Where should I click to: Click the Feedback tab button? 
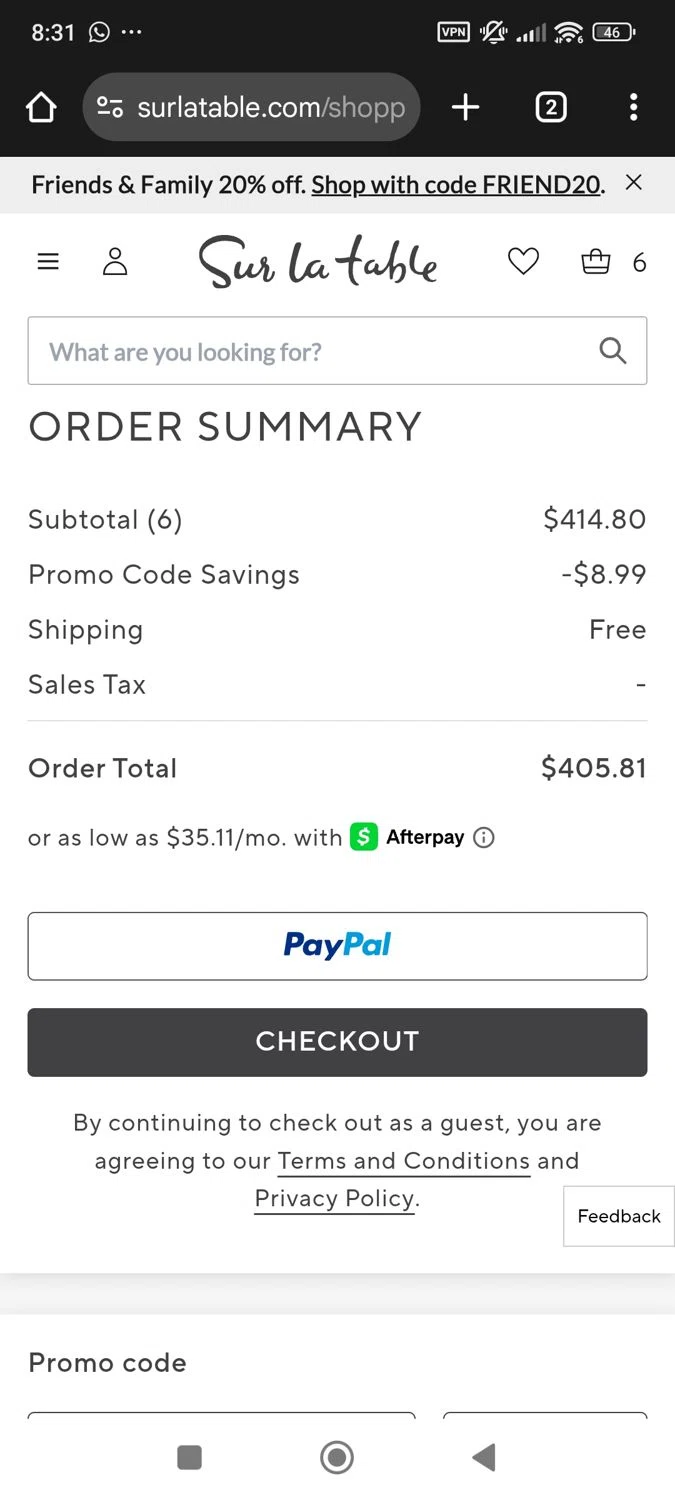[x=619, y=1216]
